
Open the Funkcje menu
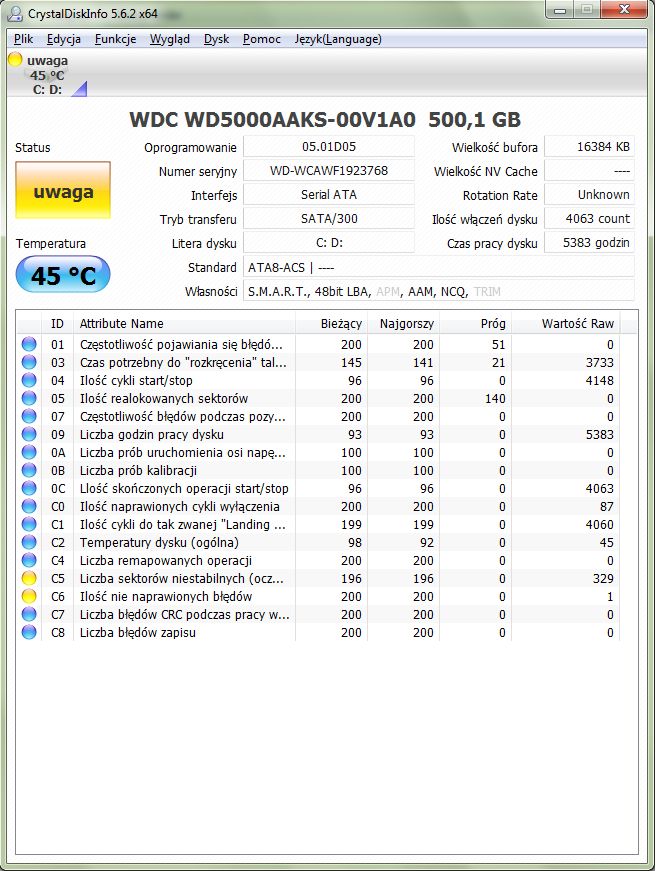(x=115, y=39)
